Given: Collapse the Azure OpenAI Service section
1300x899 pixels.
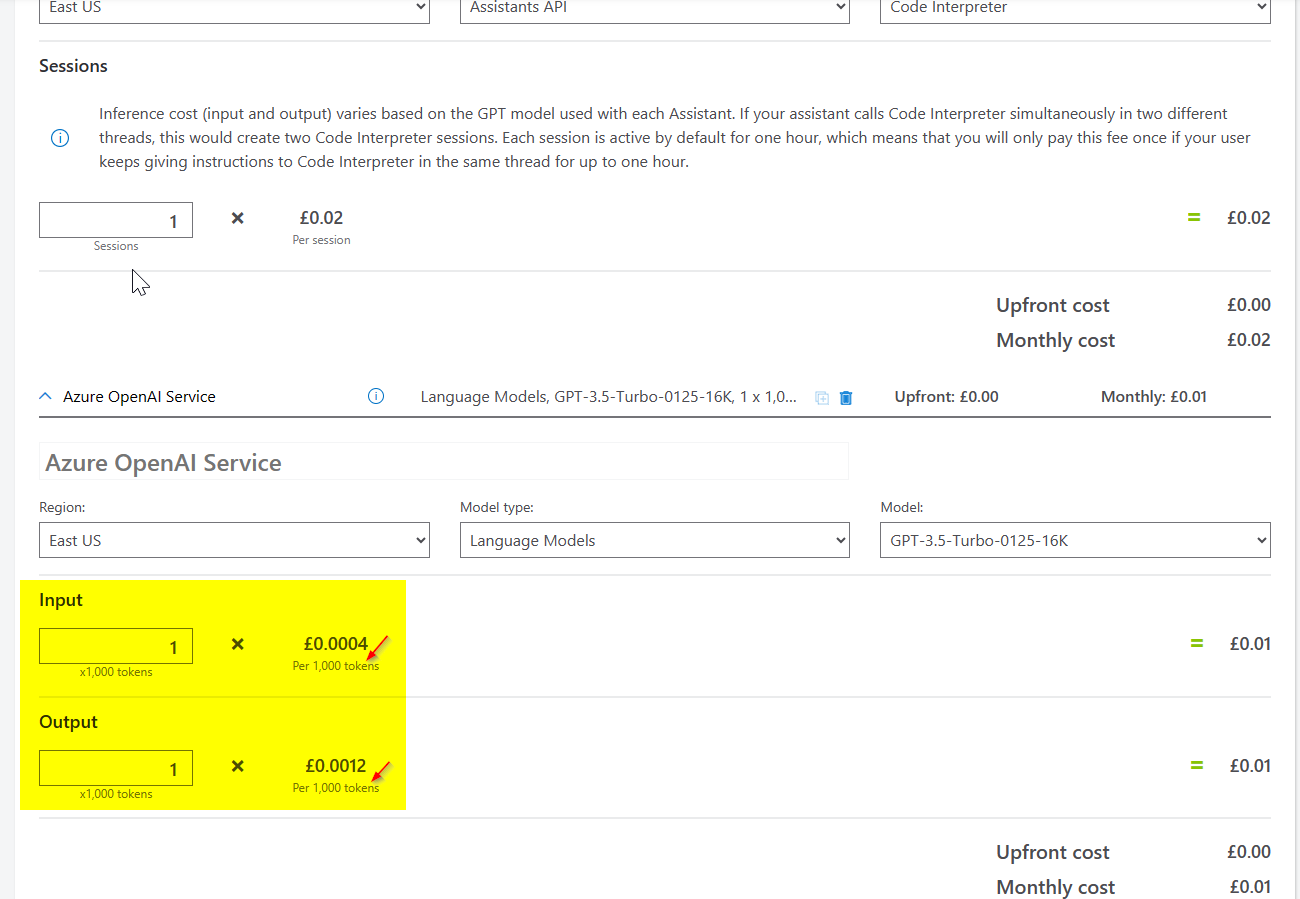Looking at the screenshot, I should [45, 396].
